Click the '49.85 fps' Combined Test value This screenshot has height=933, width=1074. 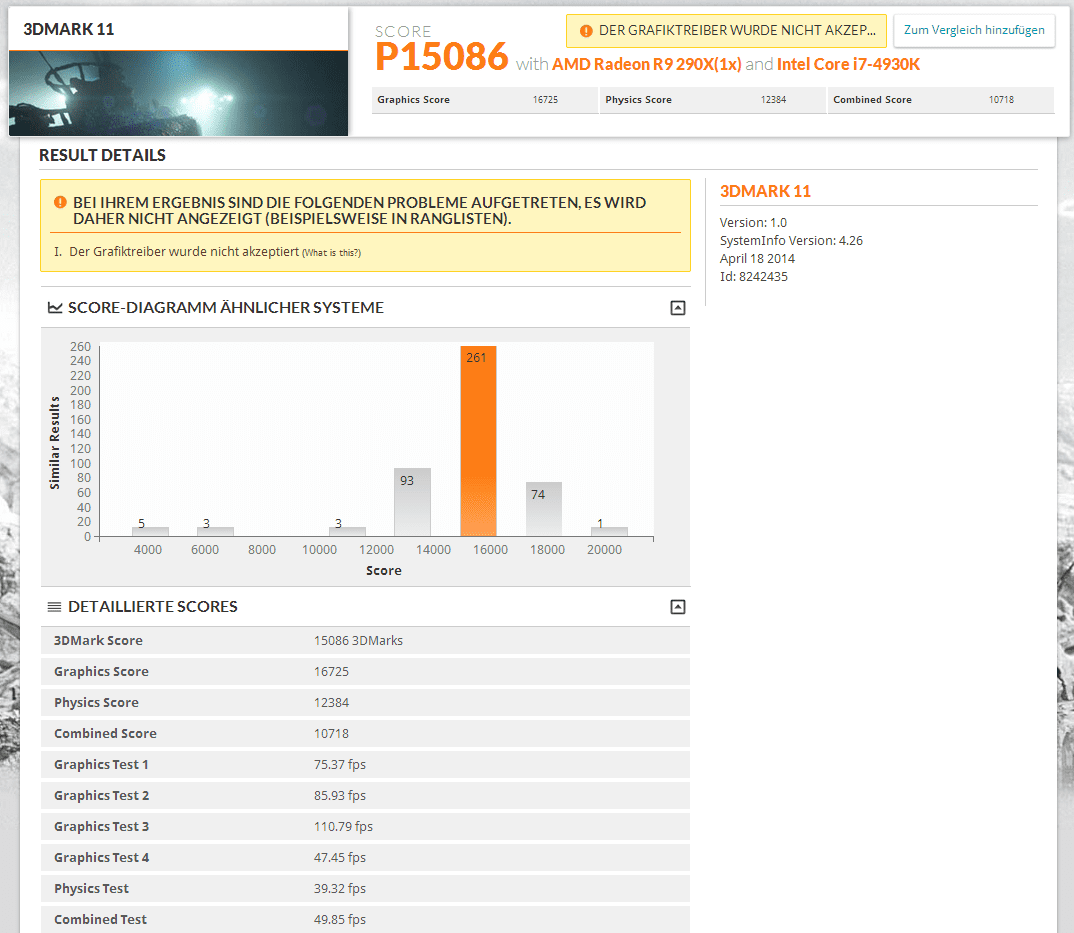pos(340,919)
